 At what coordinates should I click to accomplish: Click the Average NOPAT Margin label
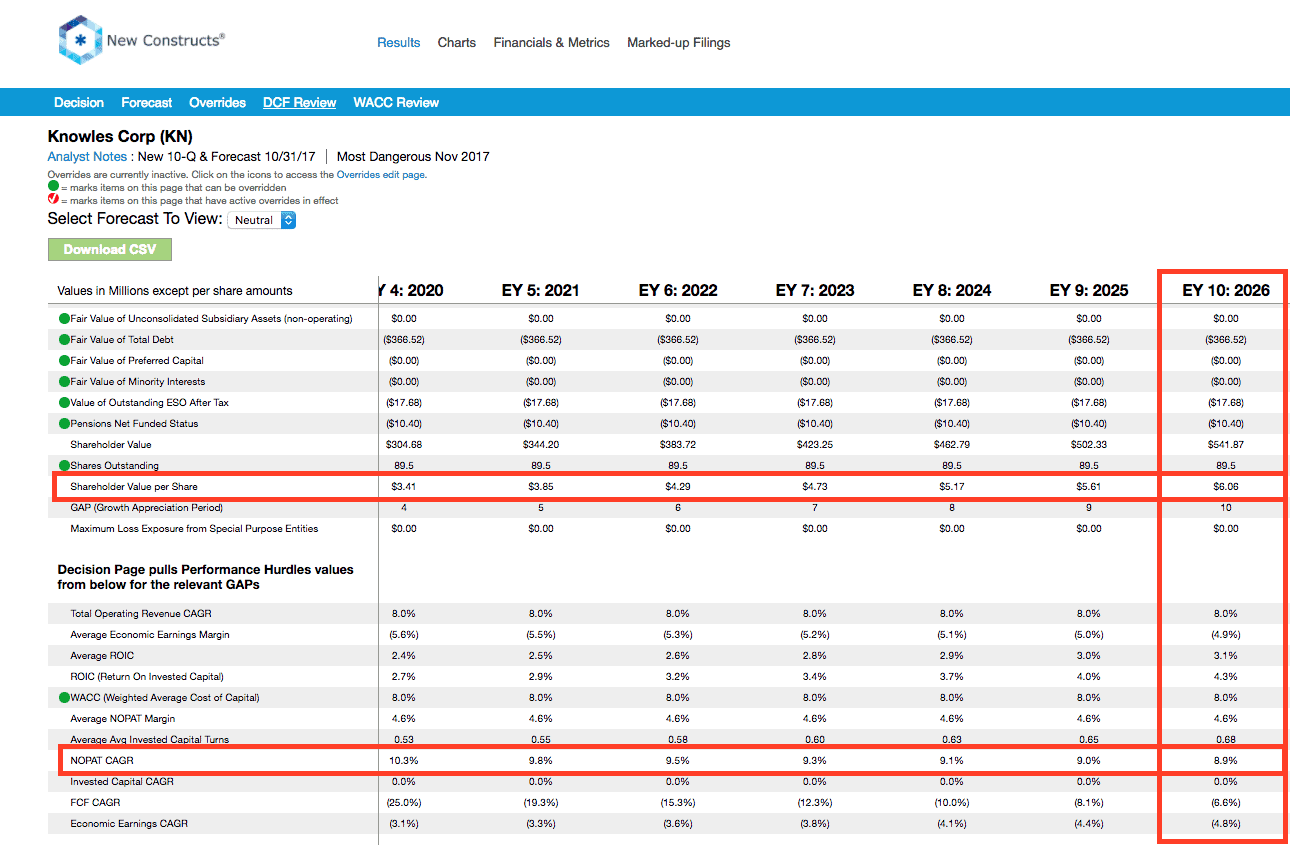[123, 719]
